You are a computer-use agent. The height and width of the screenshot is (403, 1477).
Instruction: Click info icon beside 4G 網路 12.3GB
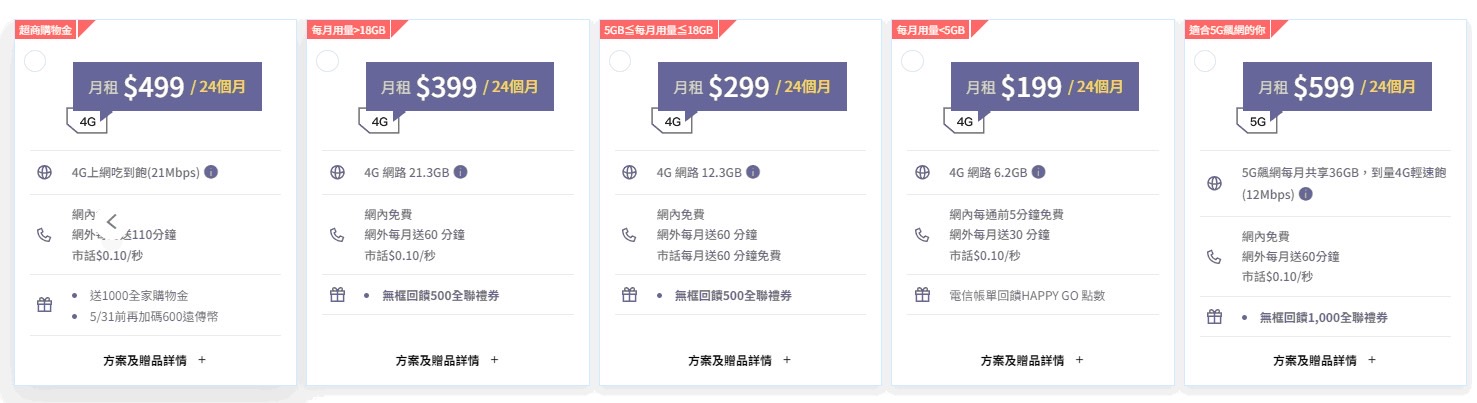753,172
